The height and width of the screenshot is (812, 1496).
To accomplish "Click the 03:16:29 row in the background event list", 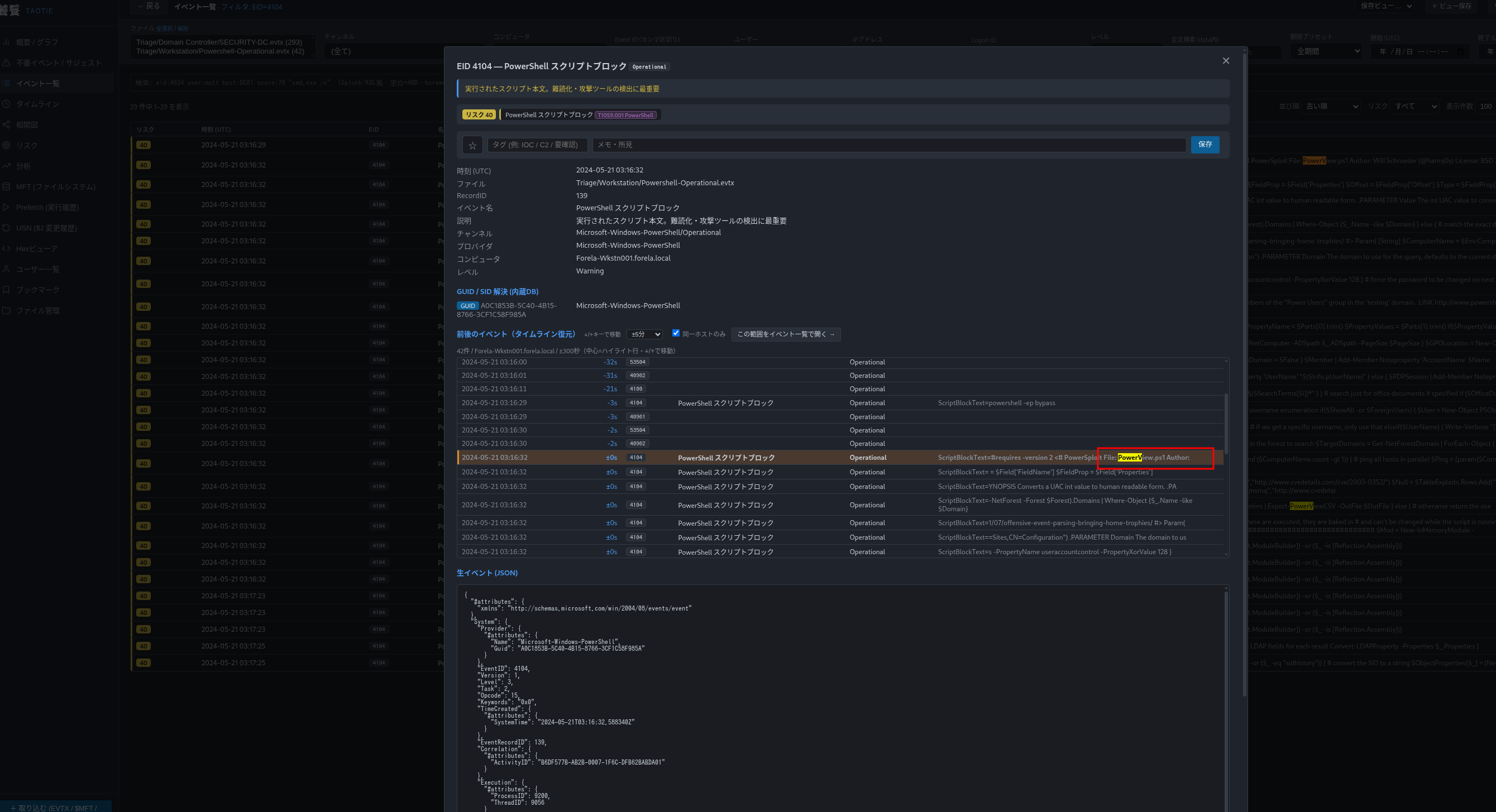I will pyautogui.click(x=288, y=145).
